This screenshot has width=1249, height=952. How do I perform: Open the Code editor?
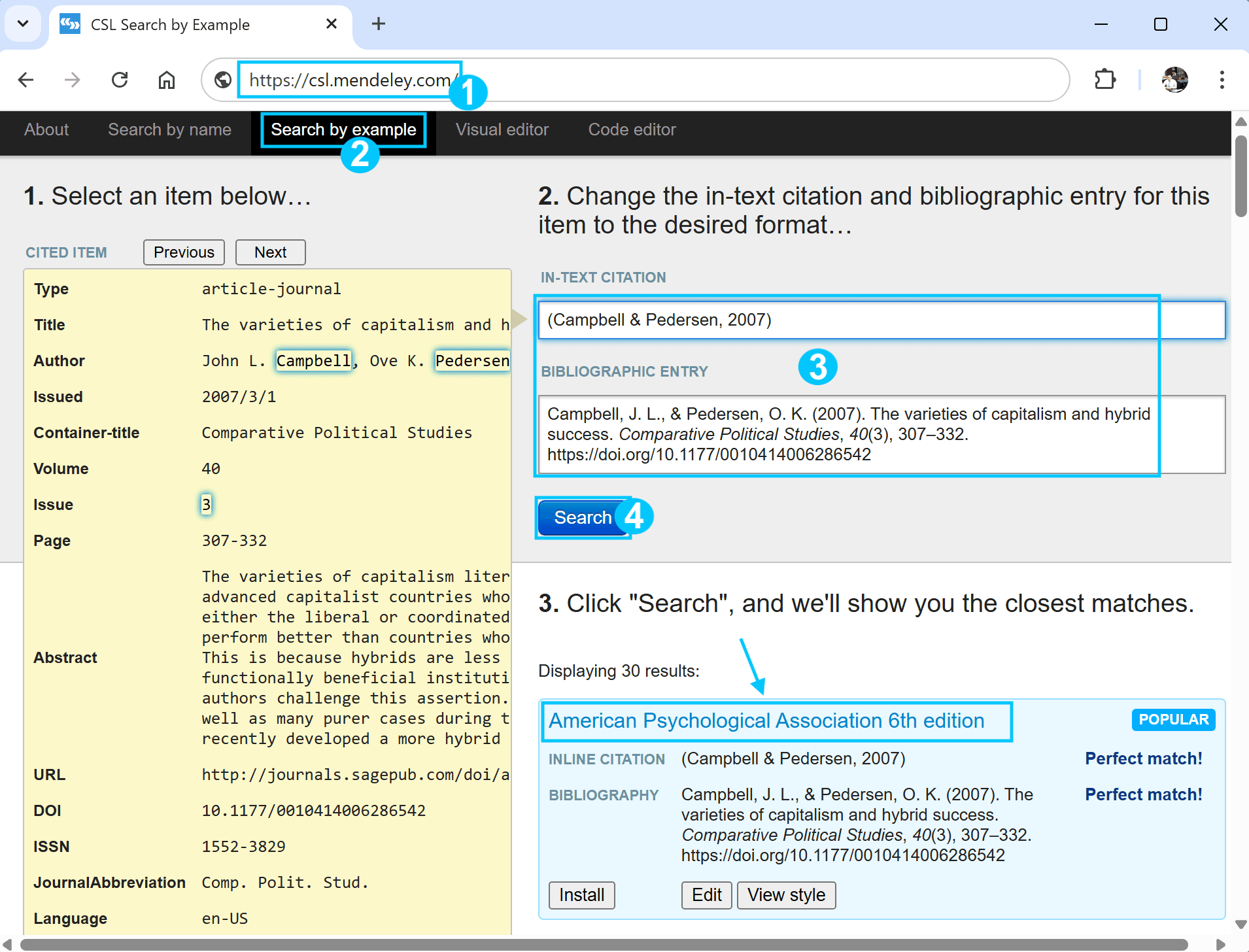click(632, 129)
